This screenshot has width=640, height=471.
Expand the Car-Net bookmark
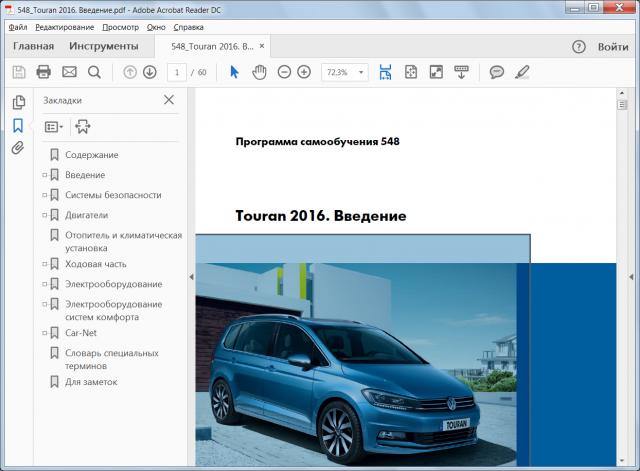click(44, 333)
